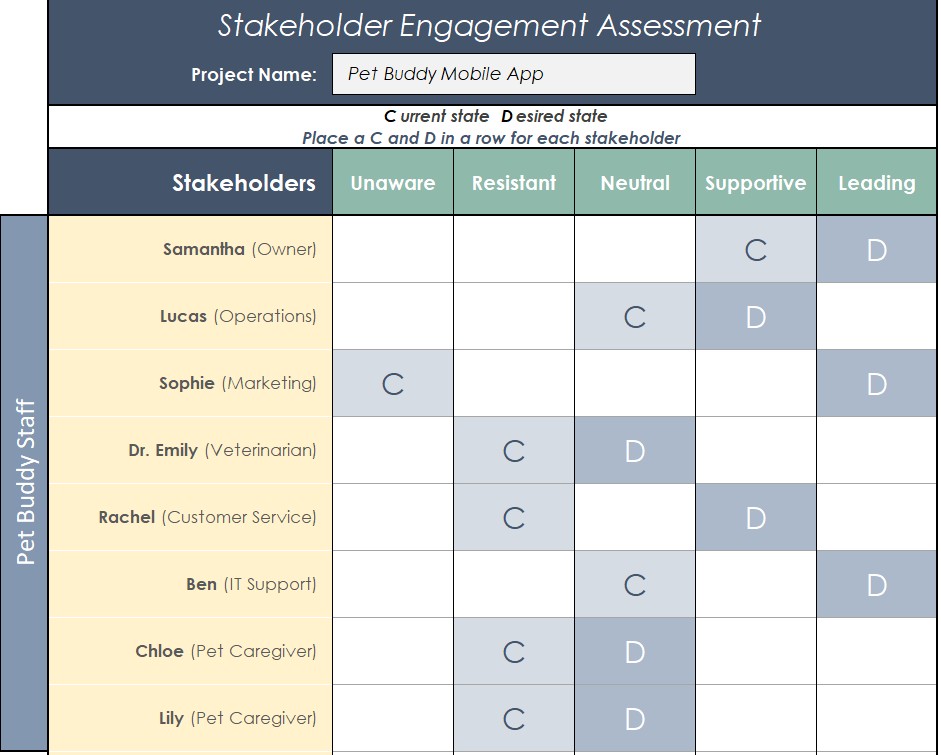Click the Neutral column header
Viewport: 941px width, 755px height.
click(635, 183)
